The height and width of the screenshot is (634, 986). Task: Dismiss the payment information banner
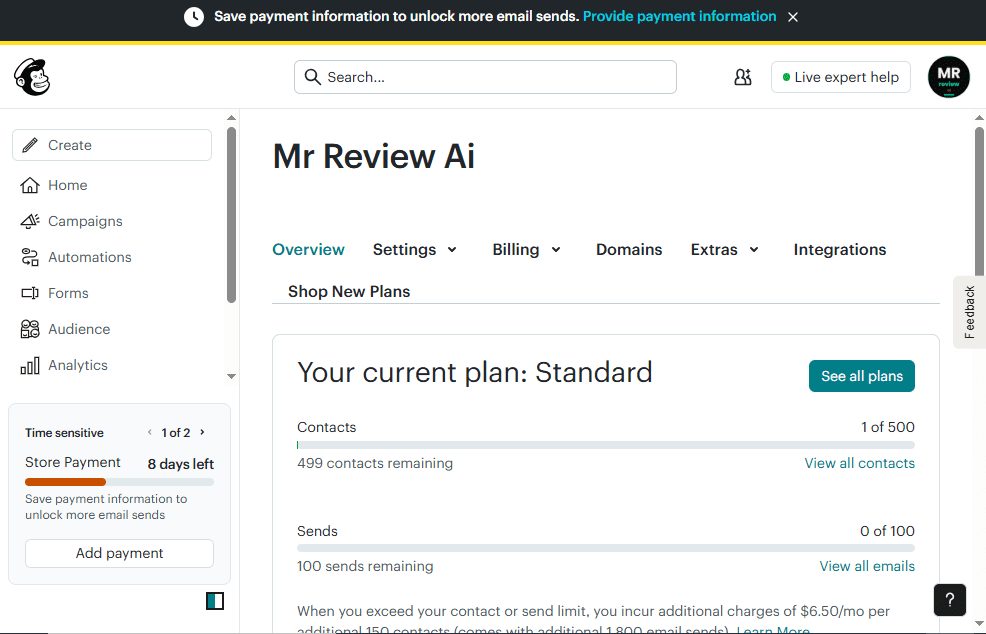click(793, 17)
